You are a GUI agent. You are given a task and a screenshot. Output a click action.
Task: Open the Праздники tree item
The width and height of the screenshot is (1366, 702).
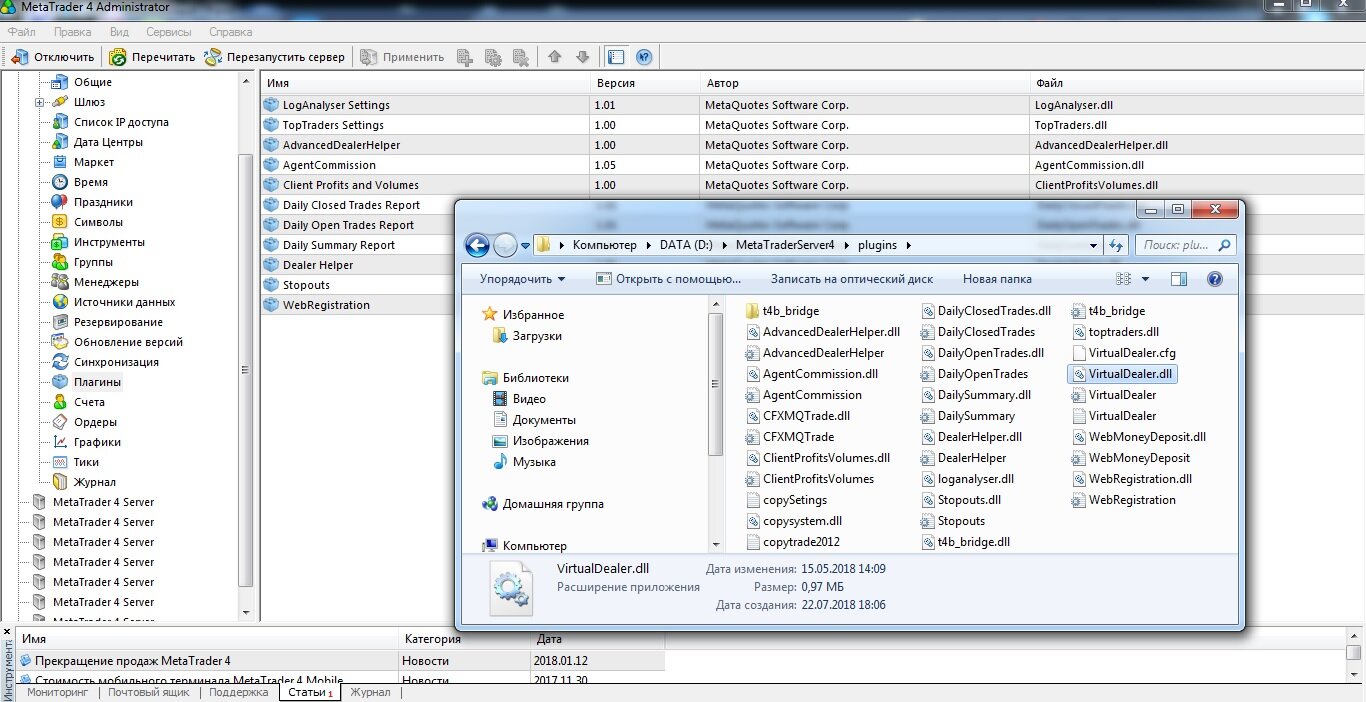[103, 202]
